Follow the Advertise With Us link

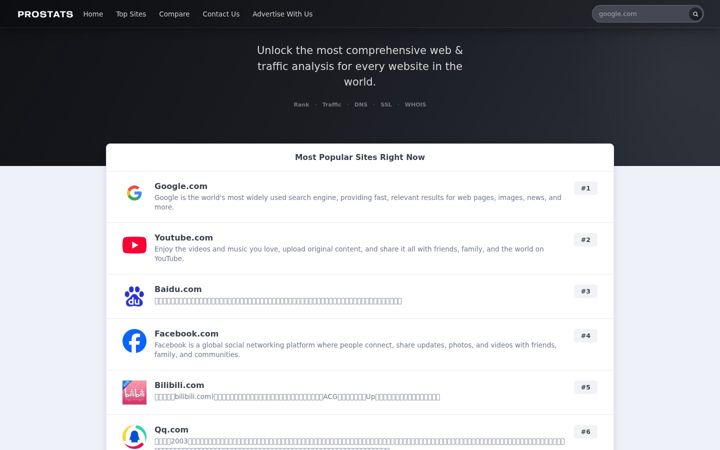coord(282,14)
